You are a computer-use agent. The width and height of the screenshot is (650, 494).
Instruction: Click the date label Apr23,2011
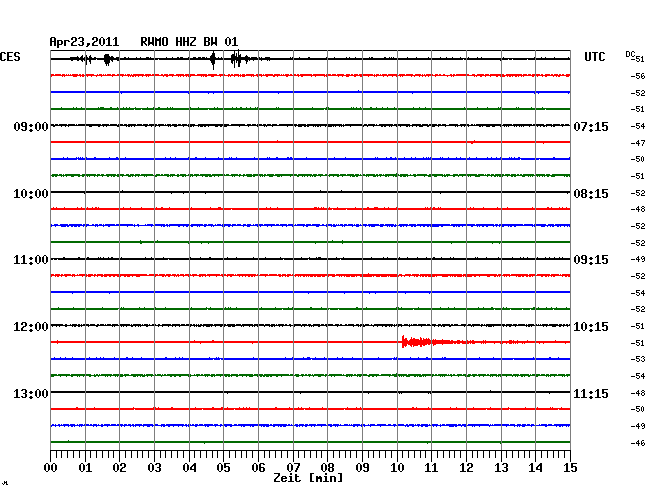coord(84,42)
